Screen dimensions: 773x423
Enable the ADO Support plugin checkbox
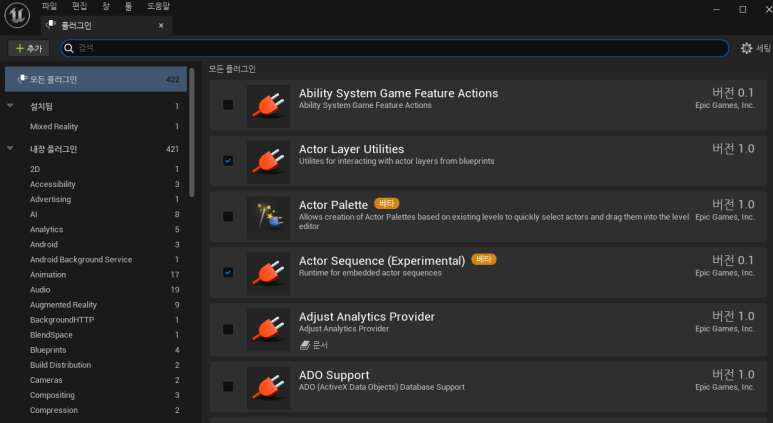pyautogui.click(x=228, y=387)
